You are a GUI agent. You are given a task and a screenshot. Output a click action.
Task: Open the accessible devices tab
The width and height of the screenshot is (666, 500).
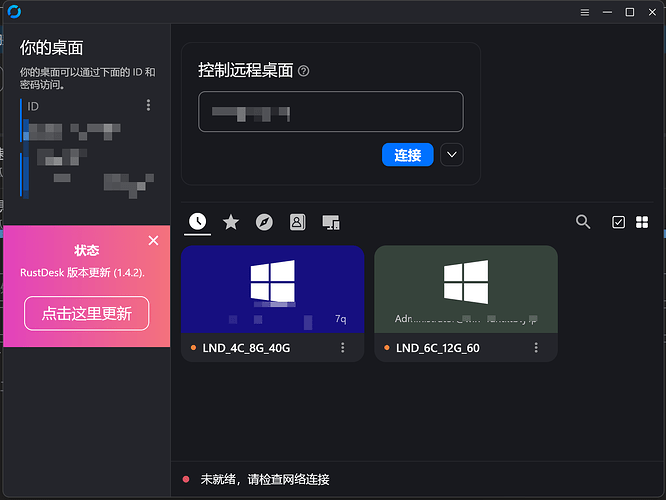pyautogui.click(x=331, y=222)
